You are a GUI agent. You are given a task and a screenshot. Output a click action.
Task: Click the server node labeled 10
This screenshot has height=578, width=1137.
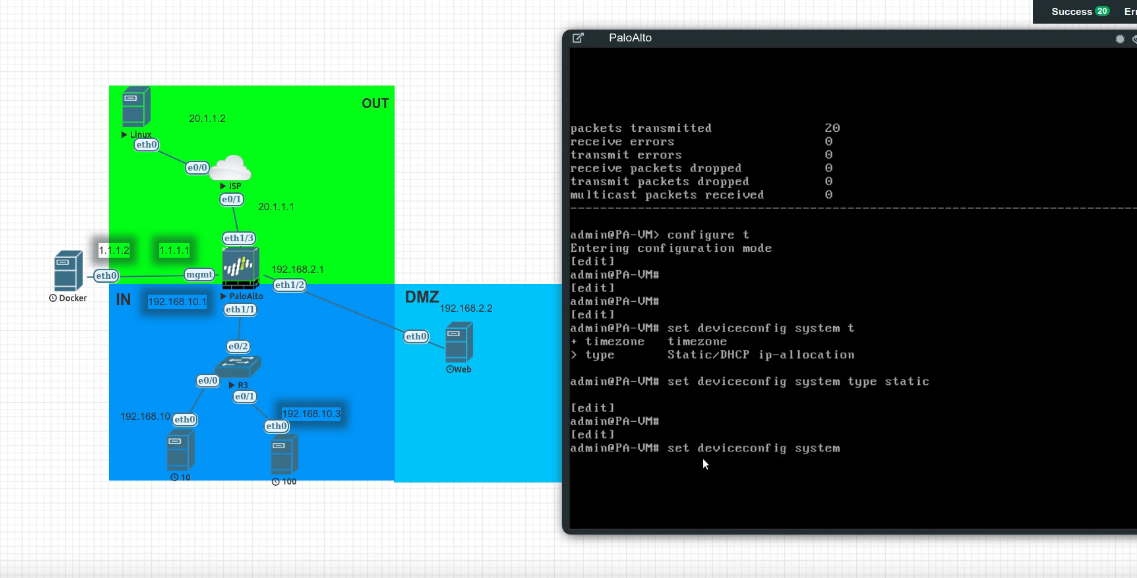coord(181,450)
